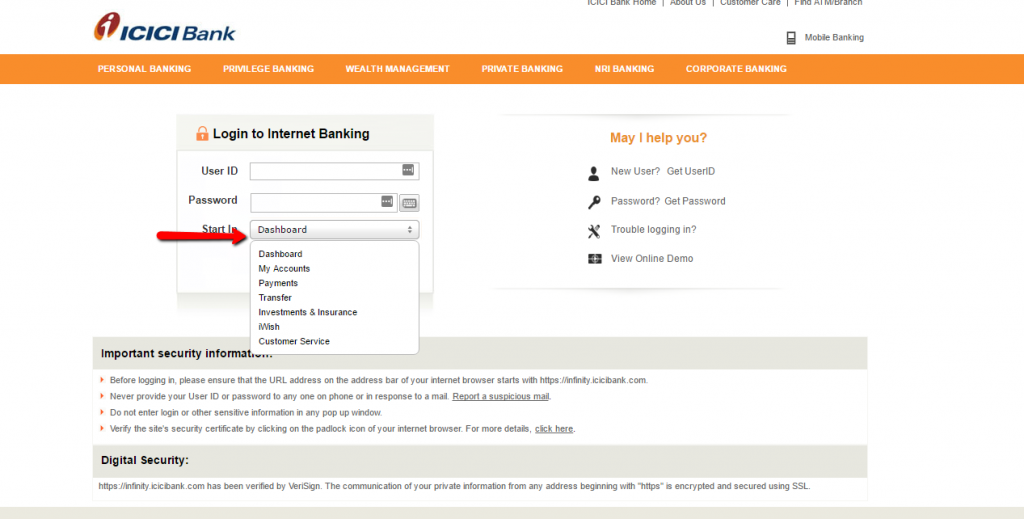
Task: Click the Mobile Banking link
Action: click(834, 37)
